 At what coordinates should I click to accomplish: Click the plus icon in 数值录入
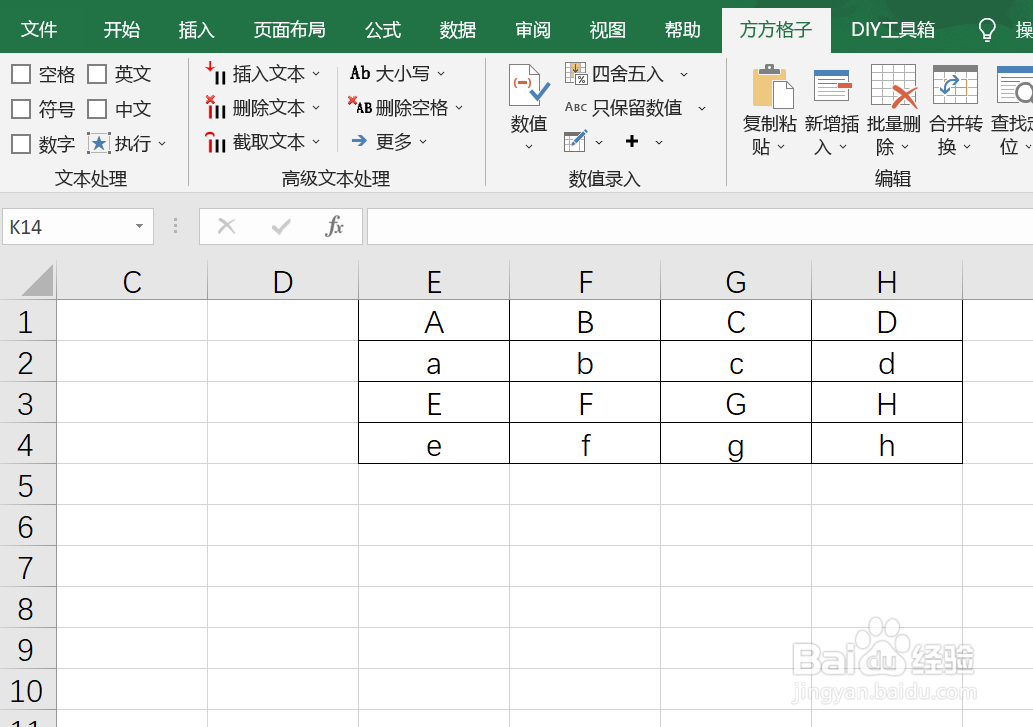pos(632,141)
